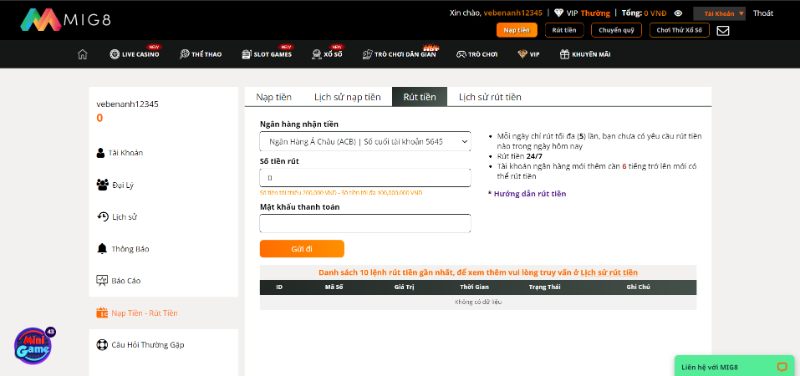Click the ID column header
Image resolution: width=800 pixels, height=376 pixels.
point(279,287)
